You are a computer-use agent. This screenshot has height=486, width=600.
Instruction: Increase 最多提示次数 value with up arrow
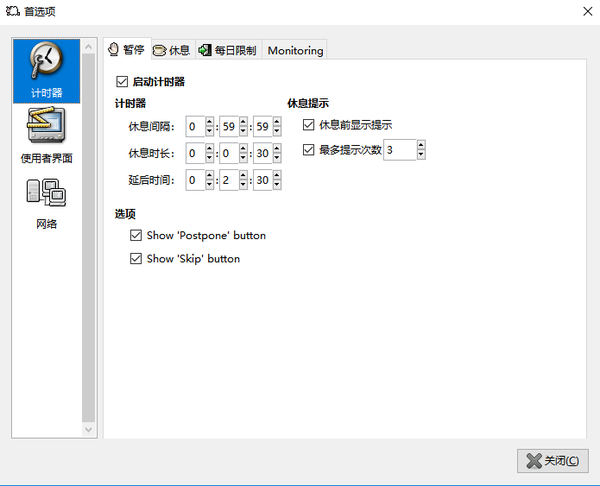(x=421, y=145)
